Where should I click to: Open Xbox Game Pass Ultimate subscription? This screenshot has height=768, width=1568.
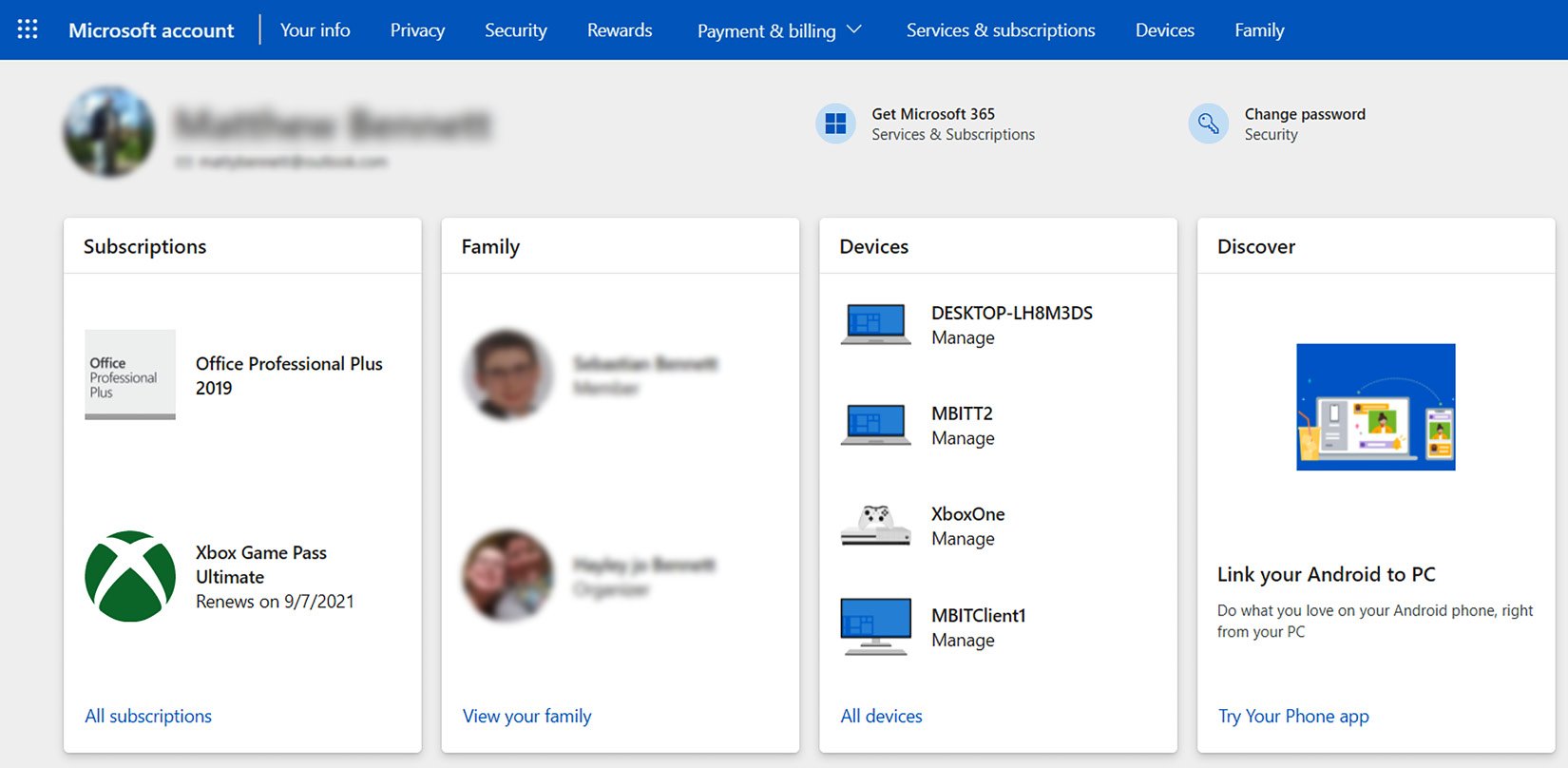pos(261,565)
